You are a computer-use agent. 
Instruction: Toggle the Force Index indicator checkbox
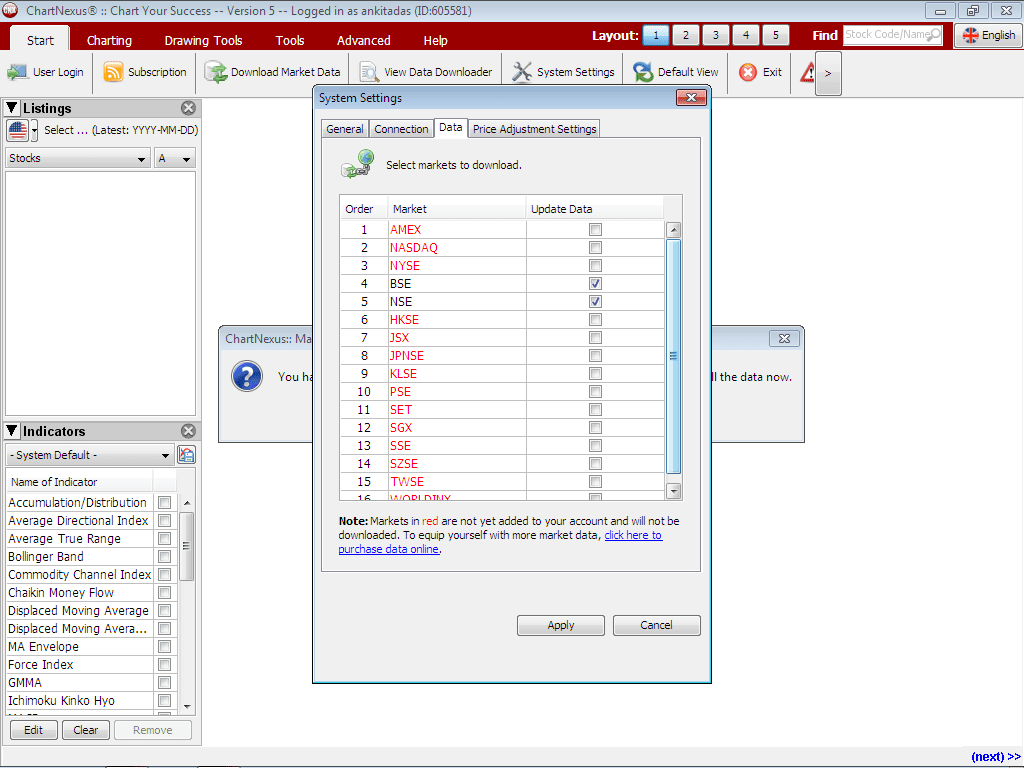165,665
